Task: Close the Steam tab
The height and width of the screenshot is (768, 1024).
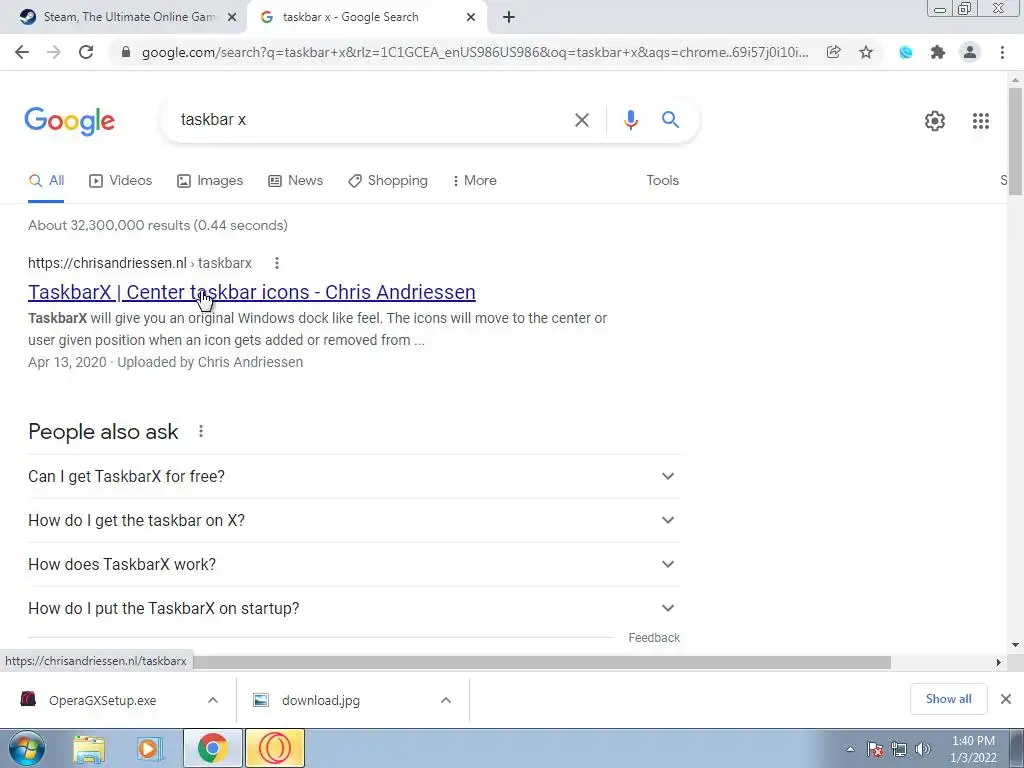Action: 232,18
